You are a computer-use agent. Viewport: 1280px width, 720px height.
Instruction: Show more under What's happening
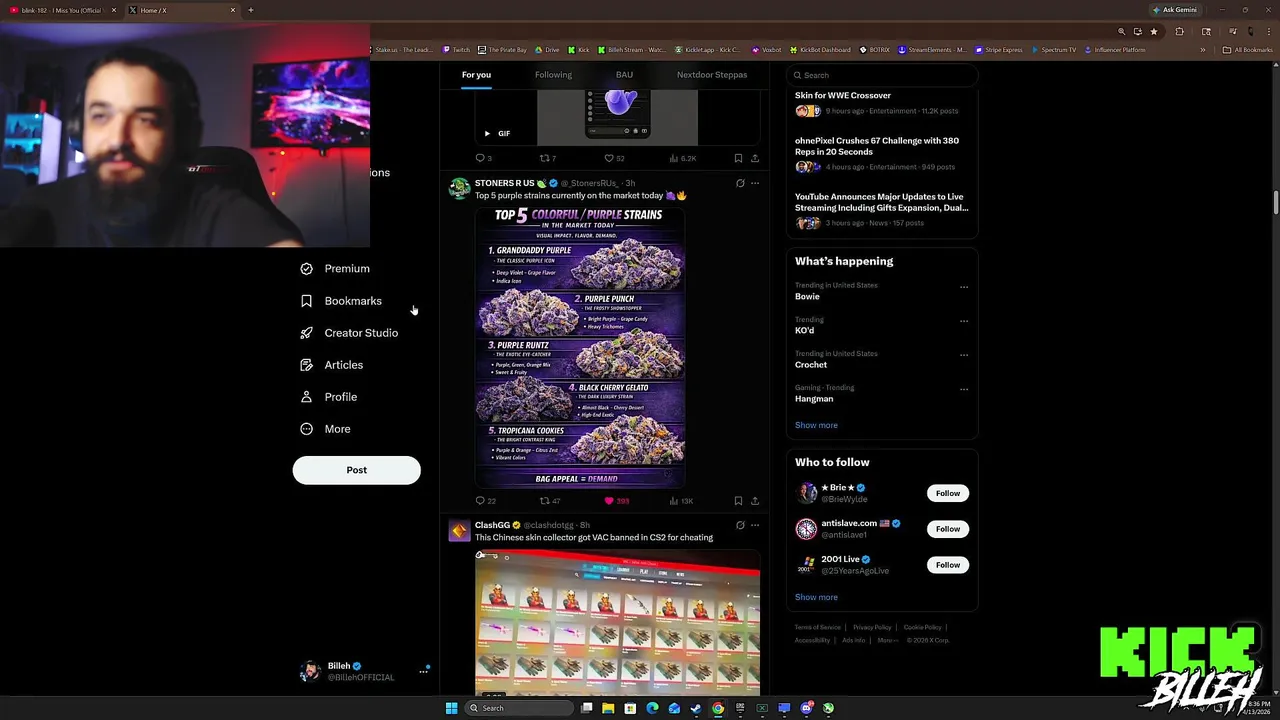(816, 425)
